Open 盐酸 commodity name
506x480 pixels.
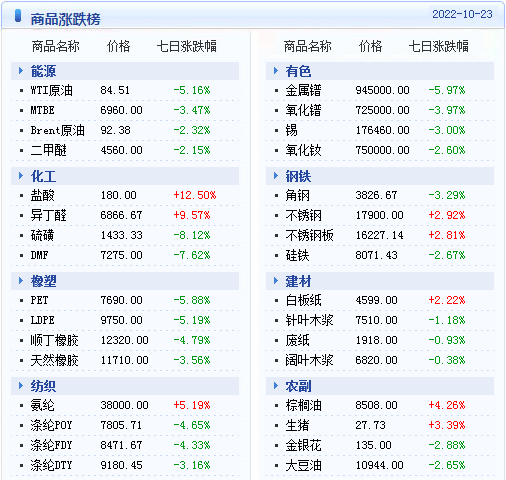[x=42, y=195]
